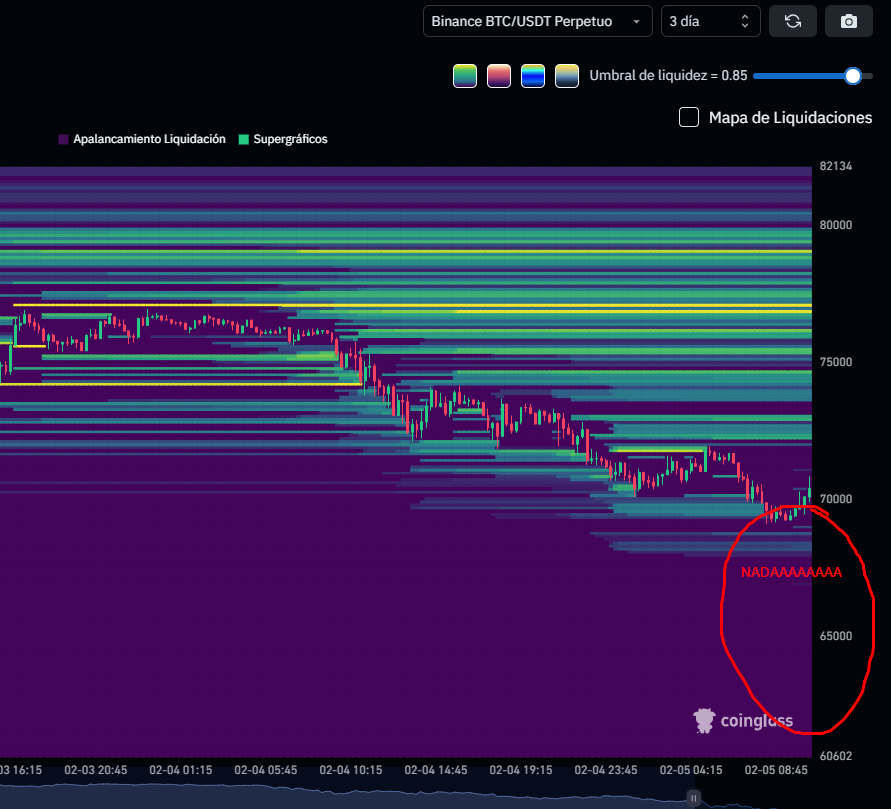Click the 65000 price axis label
Screen dimensions: 891x809
[x=835, y=636]
